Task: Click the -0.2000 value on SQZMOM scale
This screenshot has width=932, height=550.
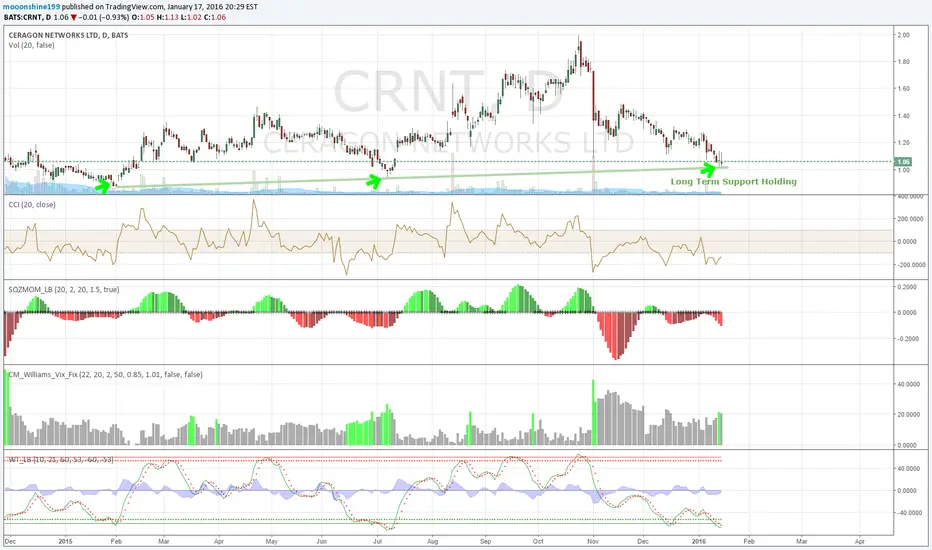Action: pyautogui.click(x=906, y=338)
